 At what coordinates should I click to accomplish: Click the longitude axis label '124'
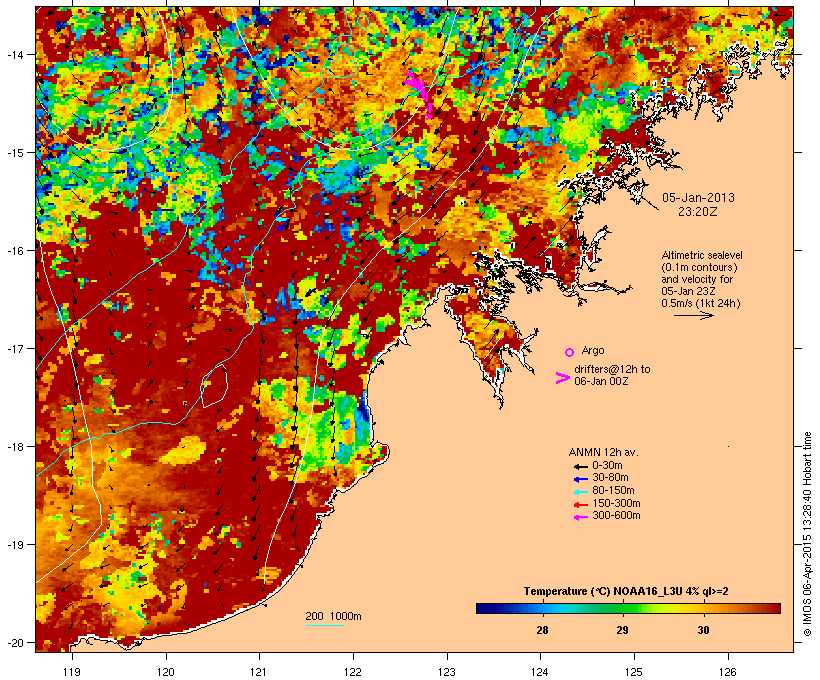[540, 672]
